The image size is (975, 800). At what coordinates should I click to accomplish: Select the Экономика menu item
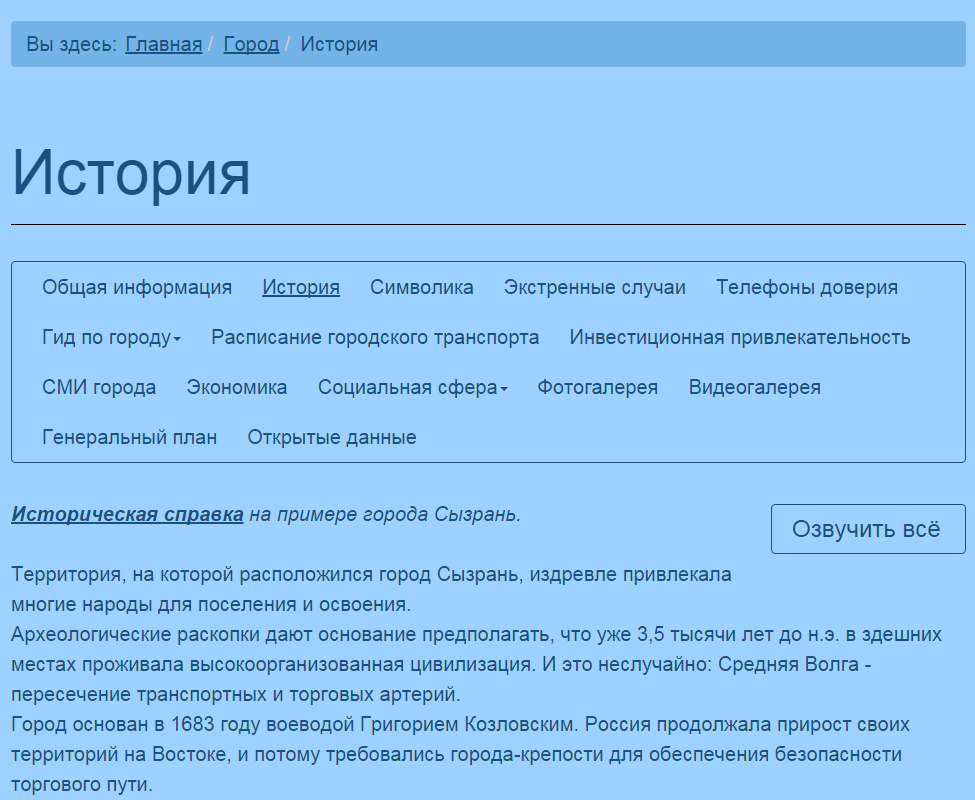coord(237,388)
